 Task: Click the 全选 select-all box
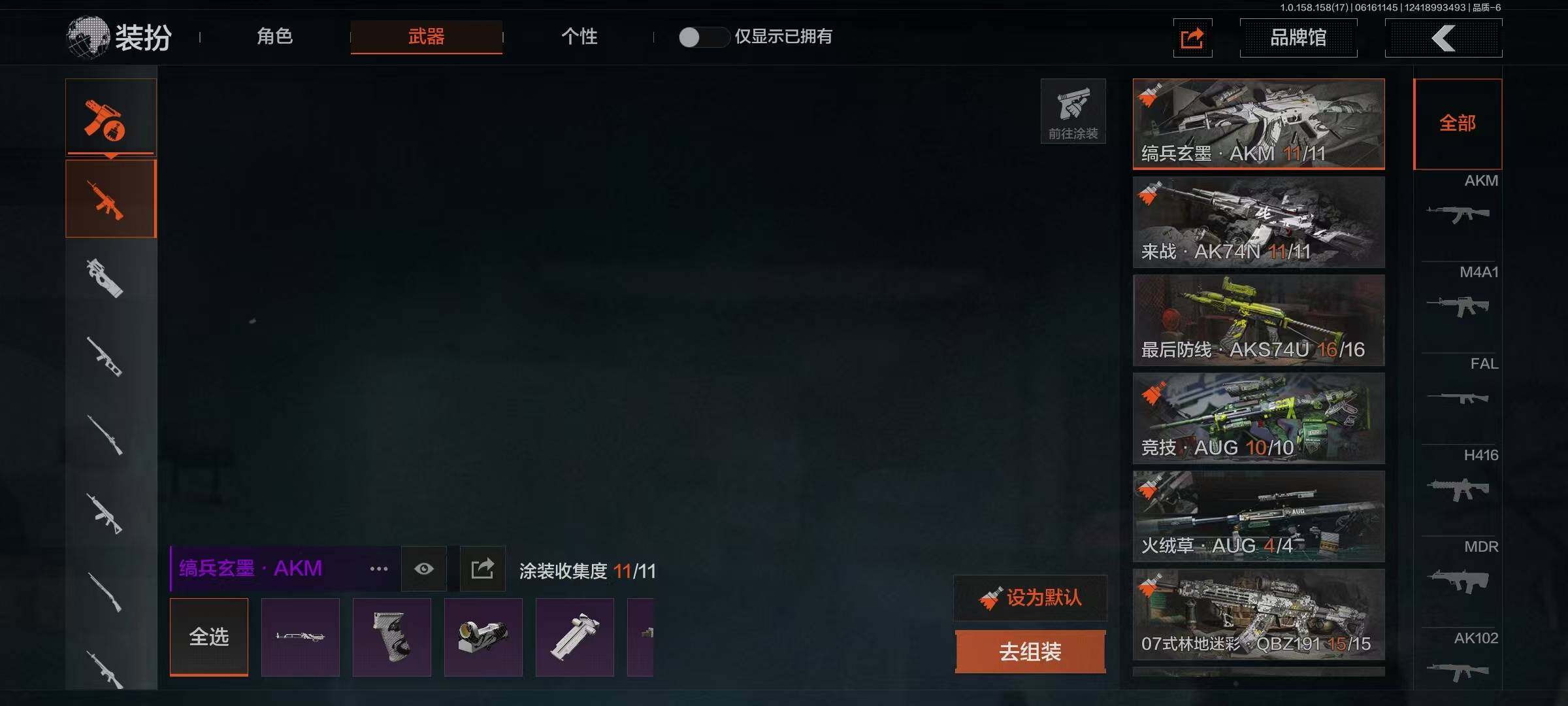point(209,637)
